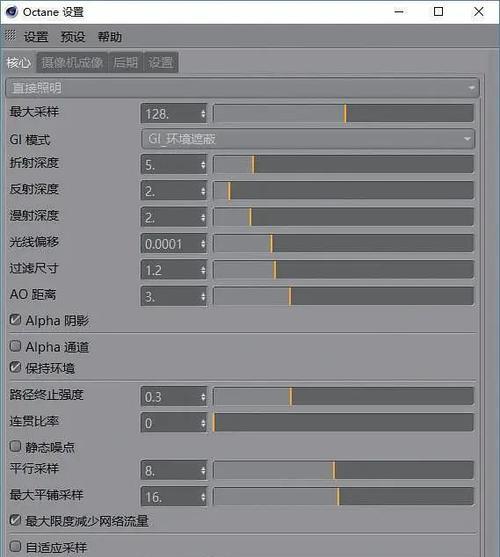500x557 pixels.
Task: Switch to the 摄像机成像 tab
Action: [x=72, y=63]
